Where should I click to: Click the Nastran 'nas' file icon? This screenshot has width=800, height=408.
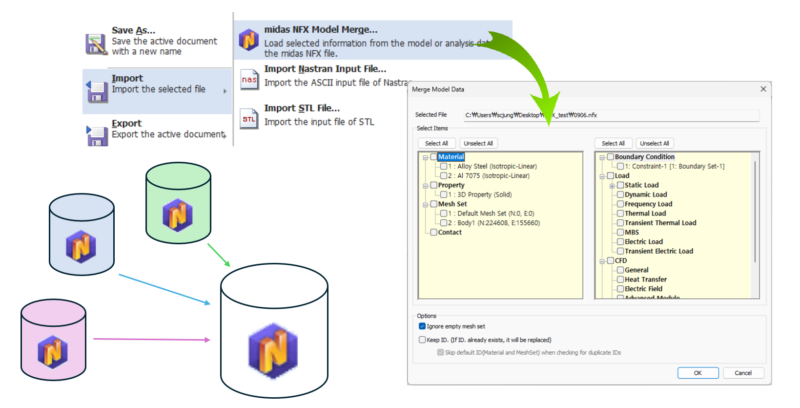coord(249,80)
